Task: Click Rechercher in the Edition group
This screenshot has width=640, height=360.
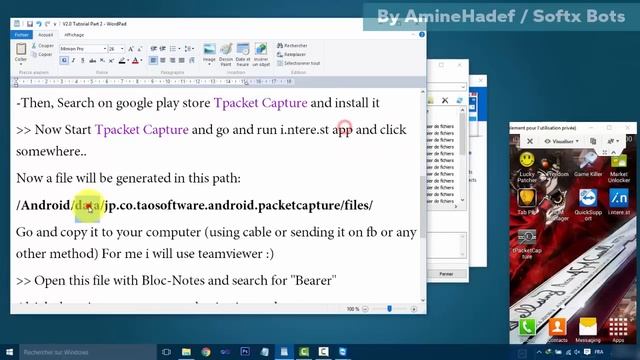Action: (x=292, y=46)
